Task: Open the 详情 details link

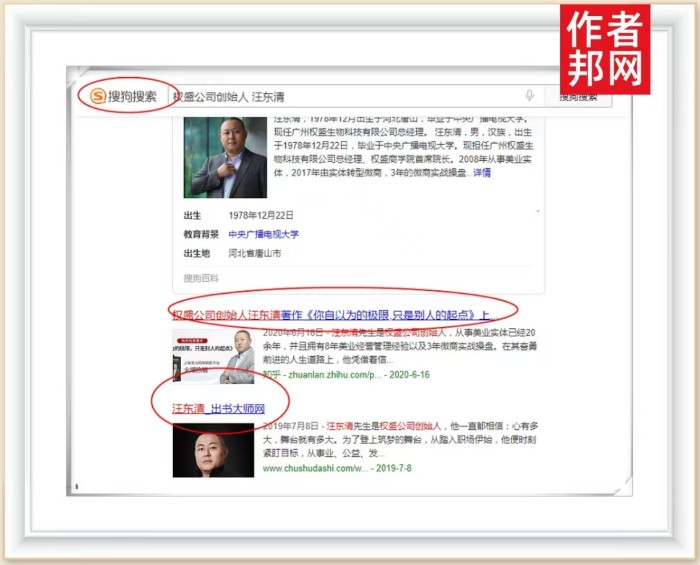Action: [482, 172]
